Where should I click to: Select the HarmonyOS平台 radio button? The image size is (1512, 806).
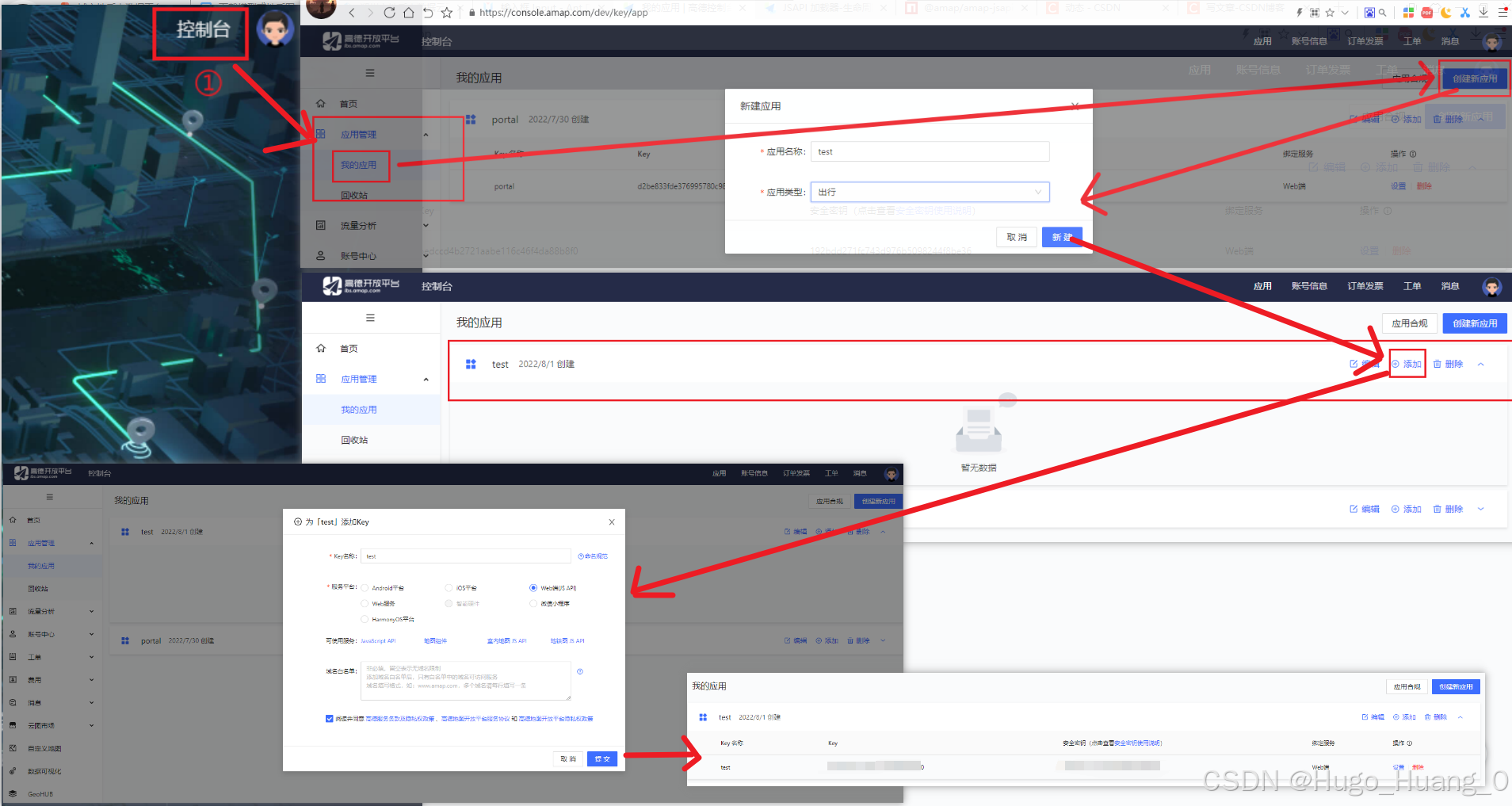tap(365, 619)
